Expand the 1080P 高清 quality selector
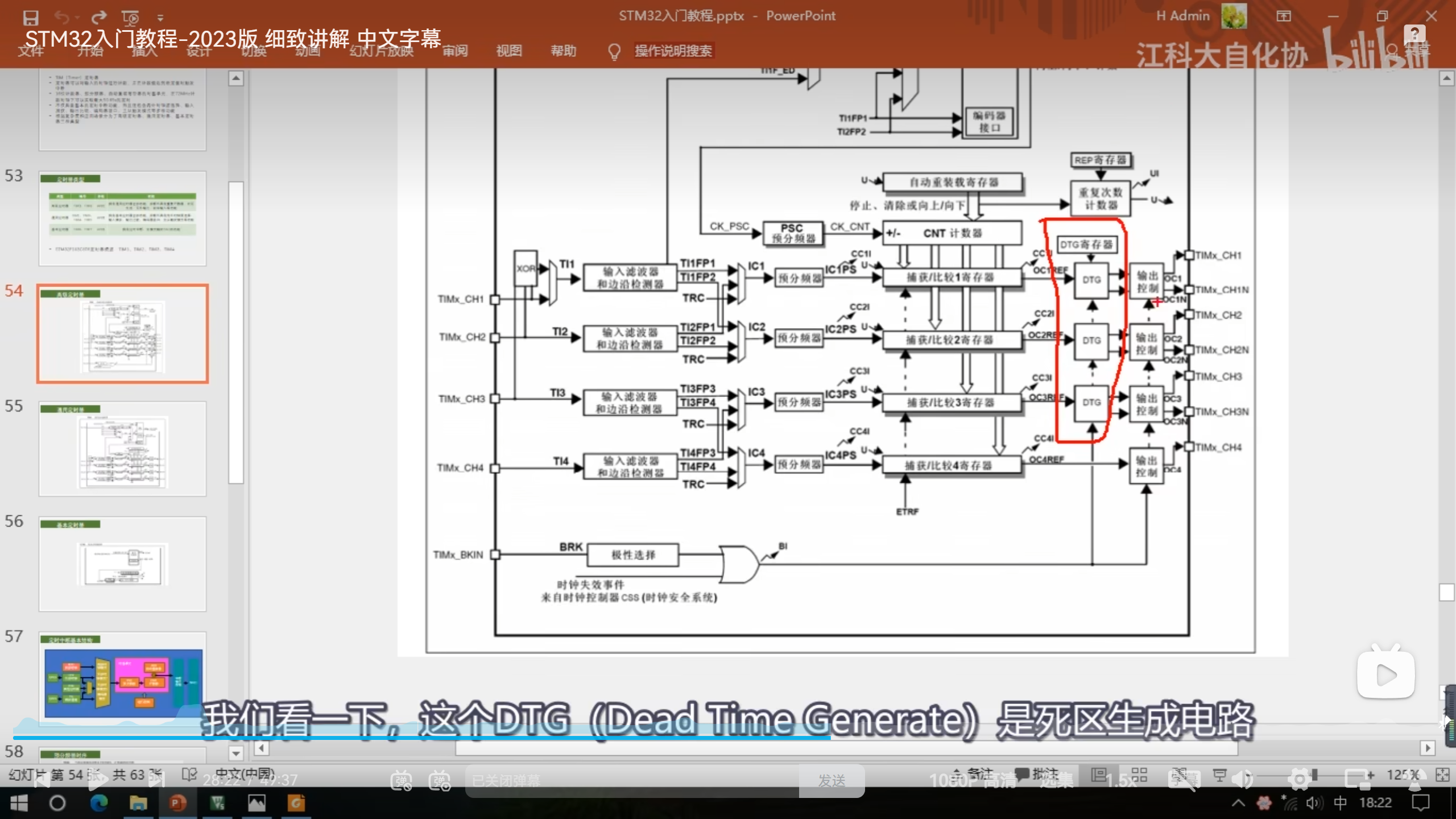This screenshot has width=1456, height=819. click(x=973, y=780)
